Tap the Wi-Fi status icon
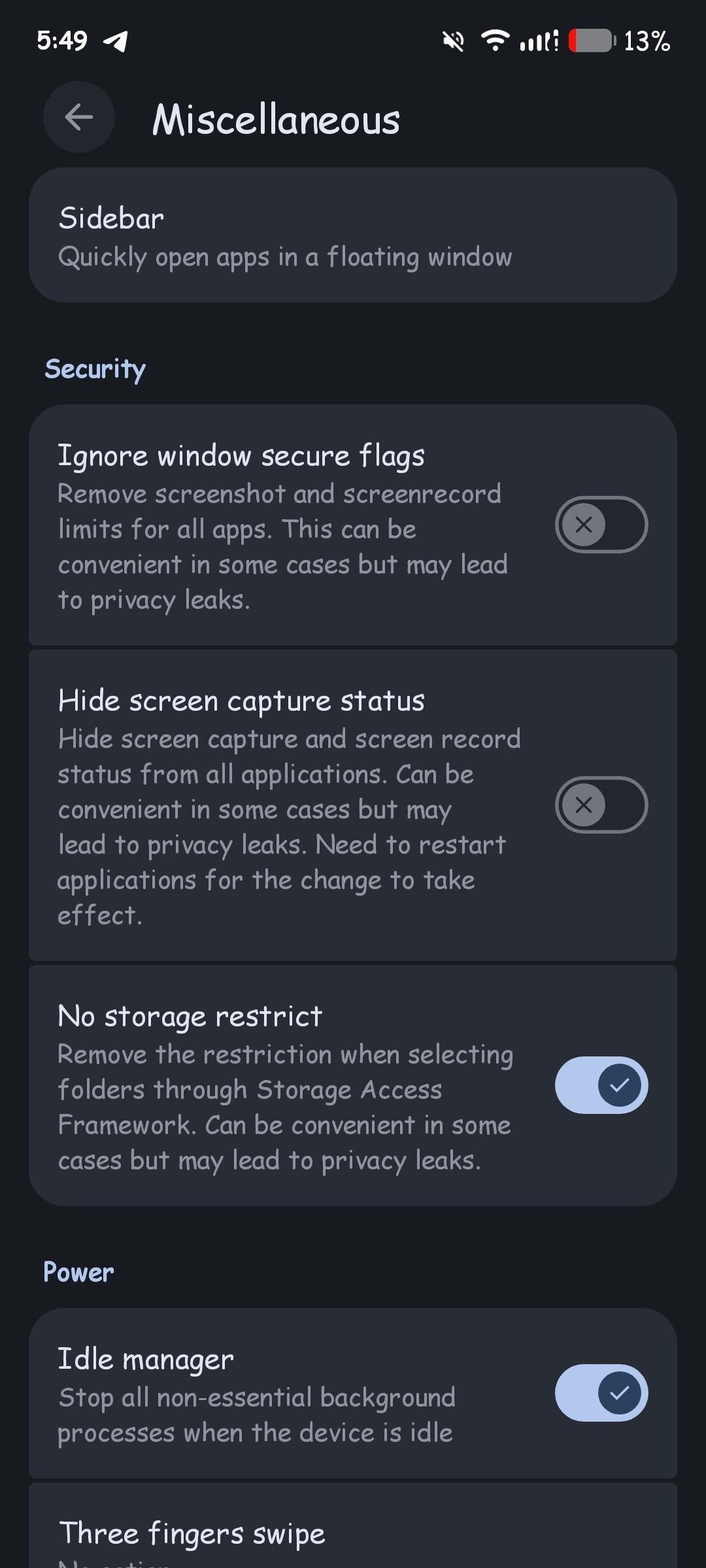 coord(496,41)
